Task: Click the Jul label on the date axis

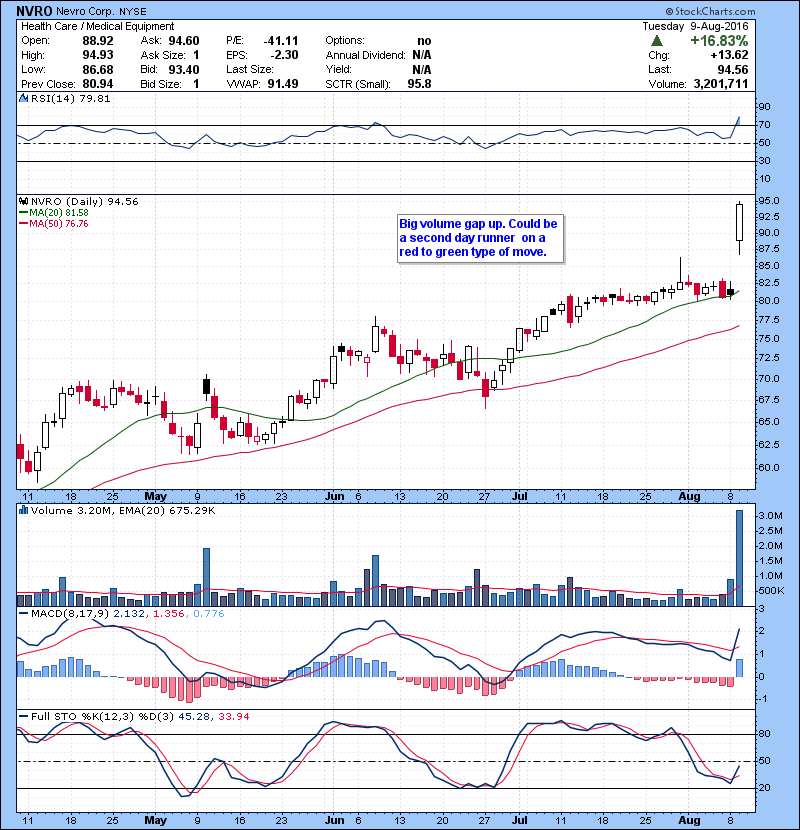Action: [520, 495]
